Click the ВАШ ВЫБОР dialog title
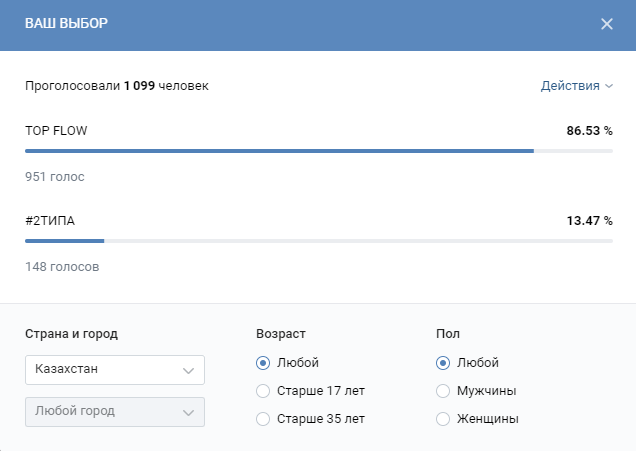Screen dimensions: 636x451 coord(66,24)
